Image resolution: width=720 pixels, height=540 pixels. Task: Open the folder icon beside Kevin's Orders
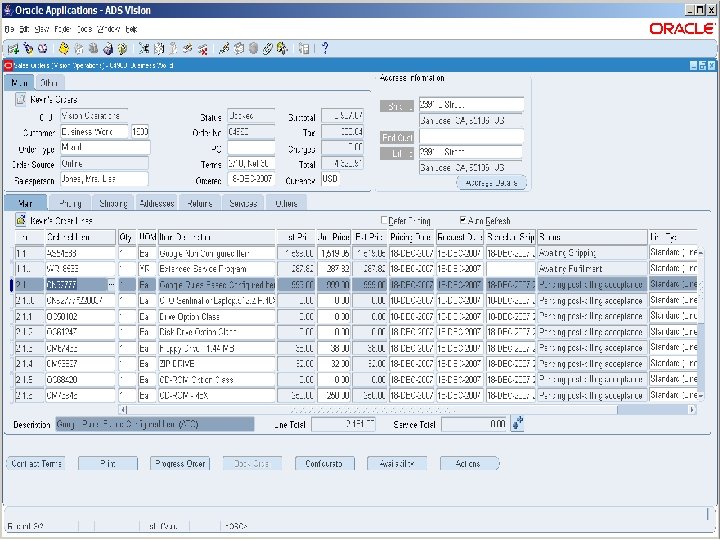pyautogui.click(x=20, y=99)
